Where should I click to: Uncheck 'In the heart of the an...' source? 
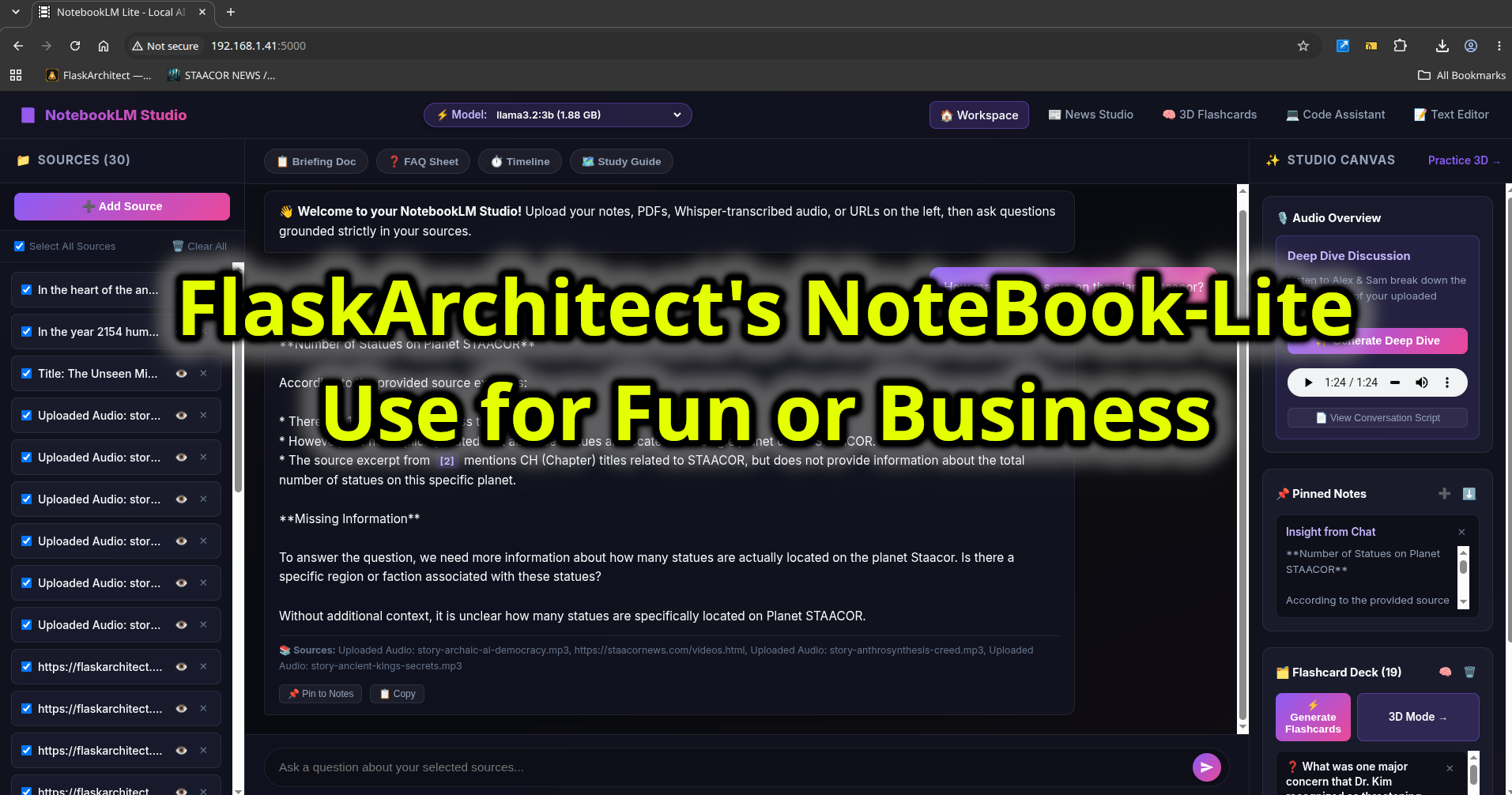27,289
